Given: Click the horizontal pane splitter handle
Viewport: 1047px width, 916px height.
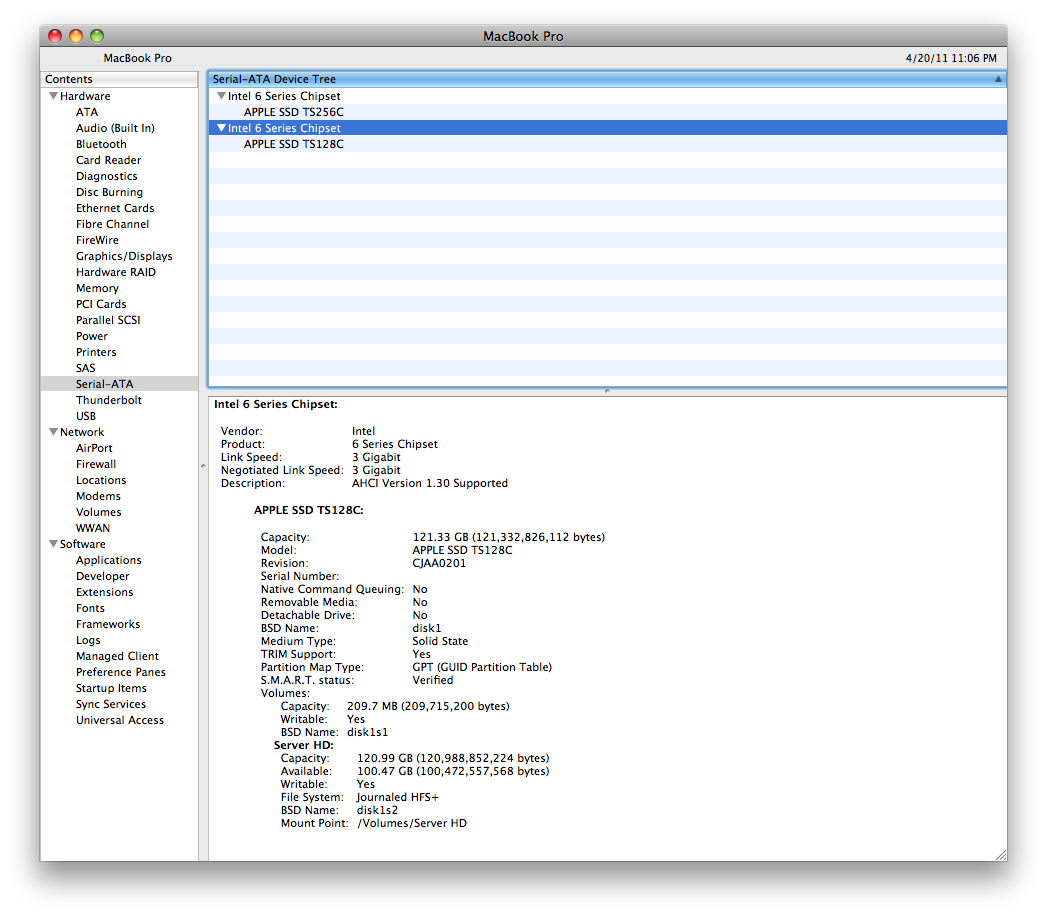Looking at the screenshot, I should click(607, 391).
